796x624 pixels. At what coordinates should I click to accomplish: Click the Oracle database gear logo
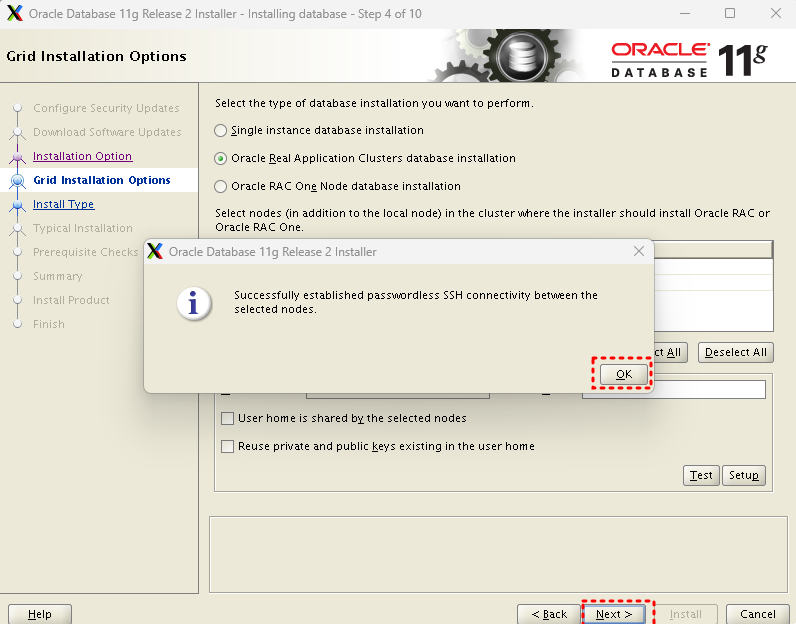coord(520,55)
